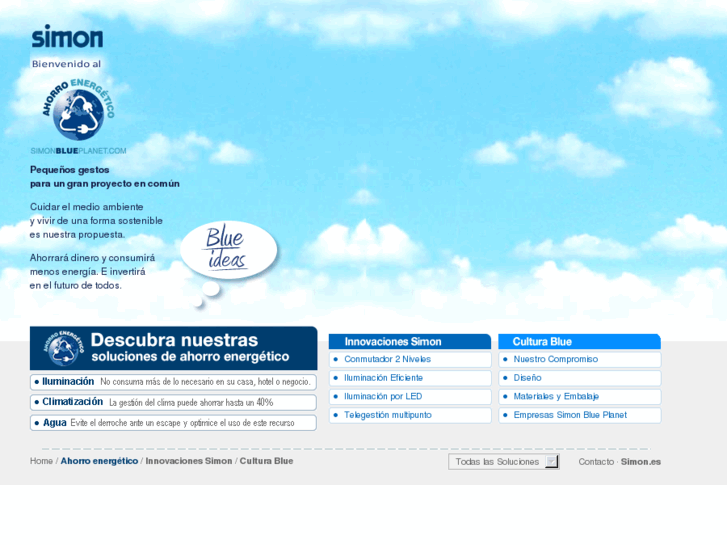Open the Todas las Soluciones dropdown arrow
727x545 pixels.
(x=551, y=462)
